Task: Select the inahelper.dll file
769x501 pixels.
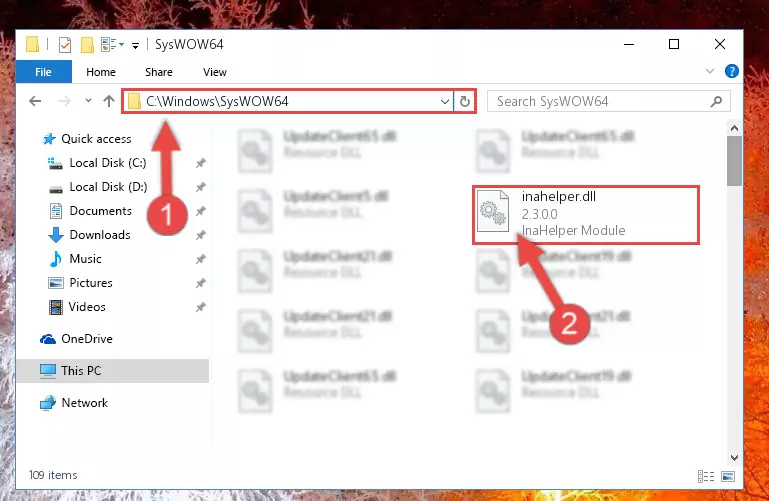Action: point(586,215)
